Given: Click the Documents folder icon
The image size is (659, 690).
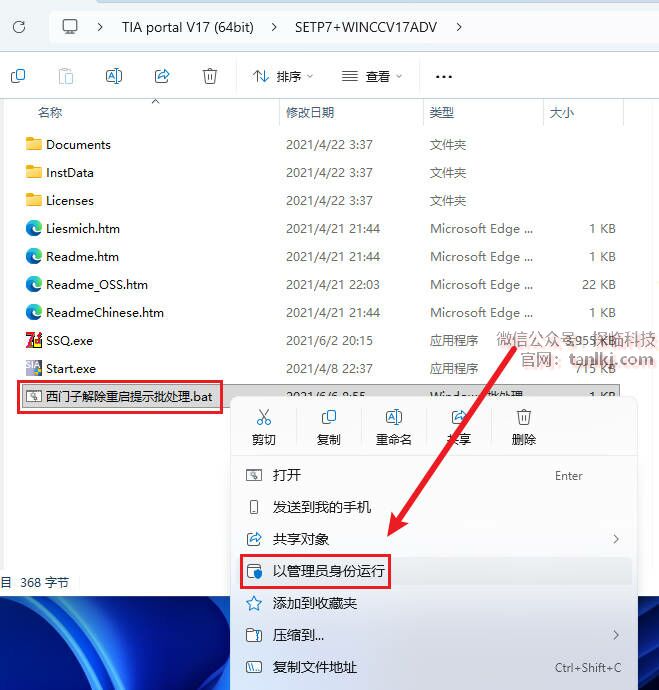Looking at the screenshot, I should click(34, 144).
